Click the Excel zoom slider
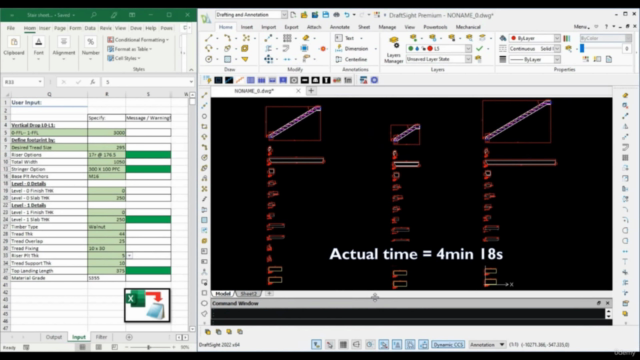This screenshot has height=360, width=640. coord(149,347)
